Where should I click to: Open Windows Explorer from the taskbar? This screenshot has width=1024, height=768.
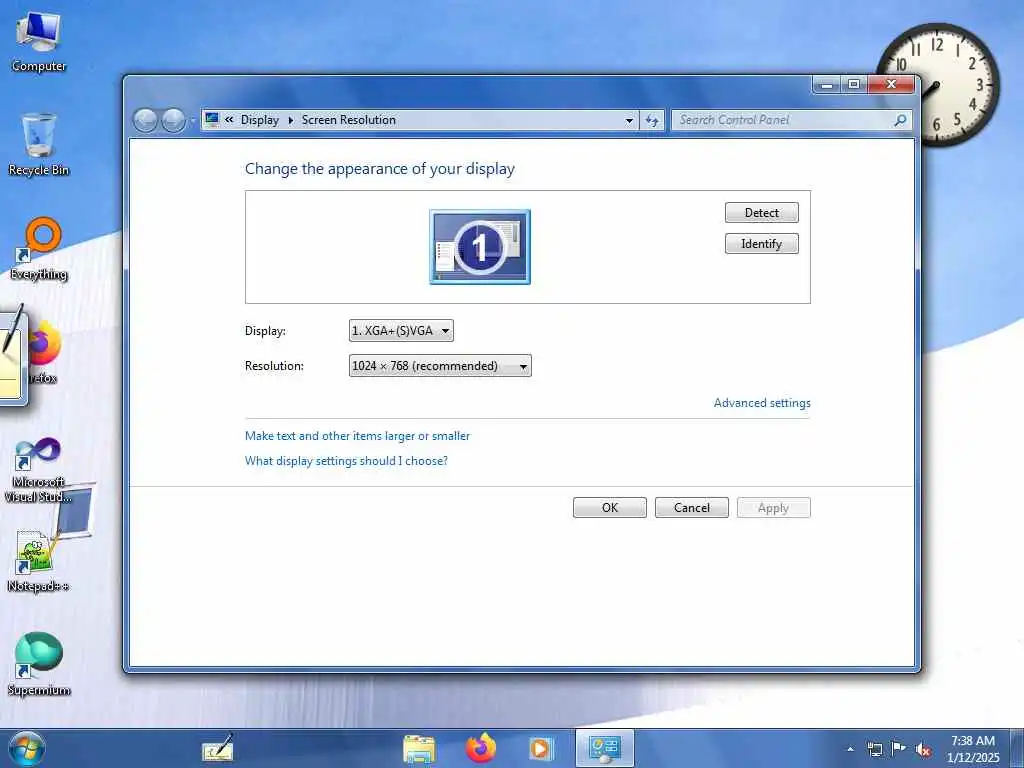tap(419, 749)
